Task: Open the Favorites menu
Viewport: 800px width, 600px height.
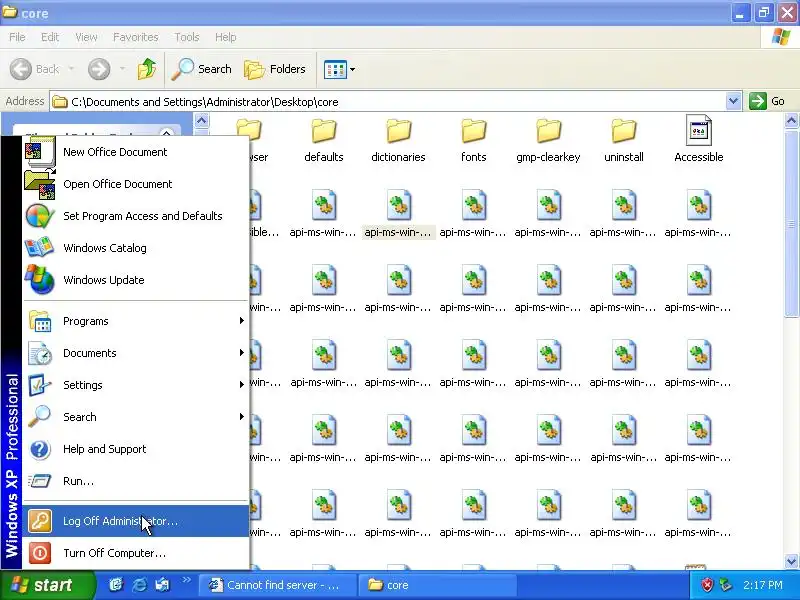Action: point(136,37)
